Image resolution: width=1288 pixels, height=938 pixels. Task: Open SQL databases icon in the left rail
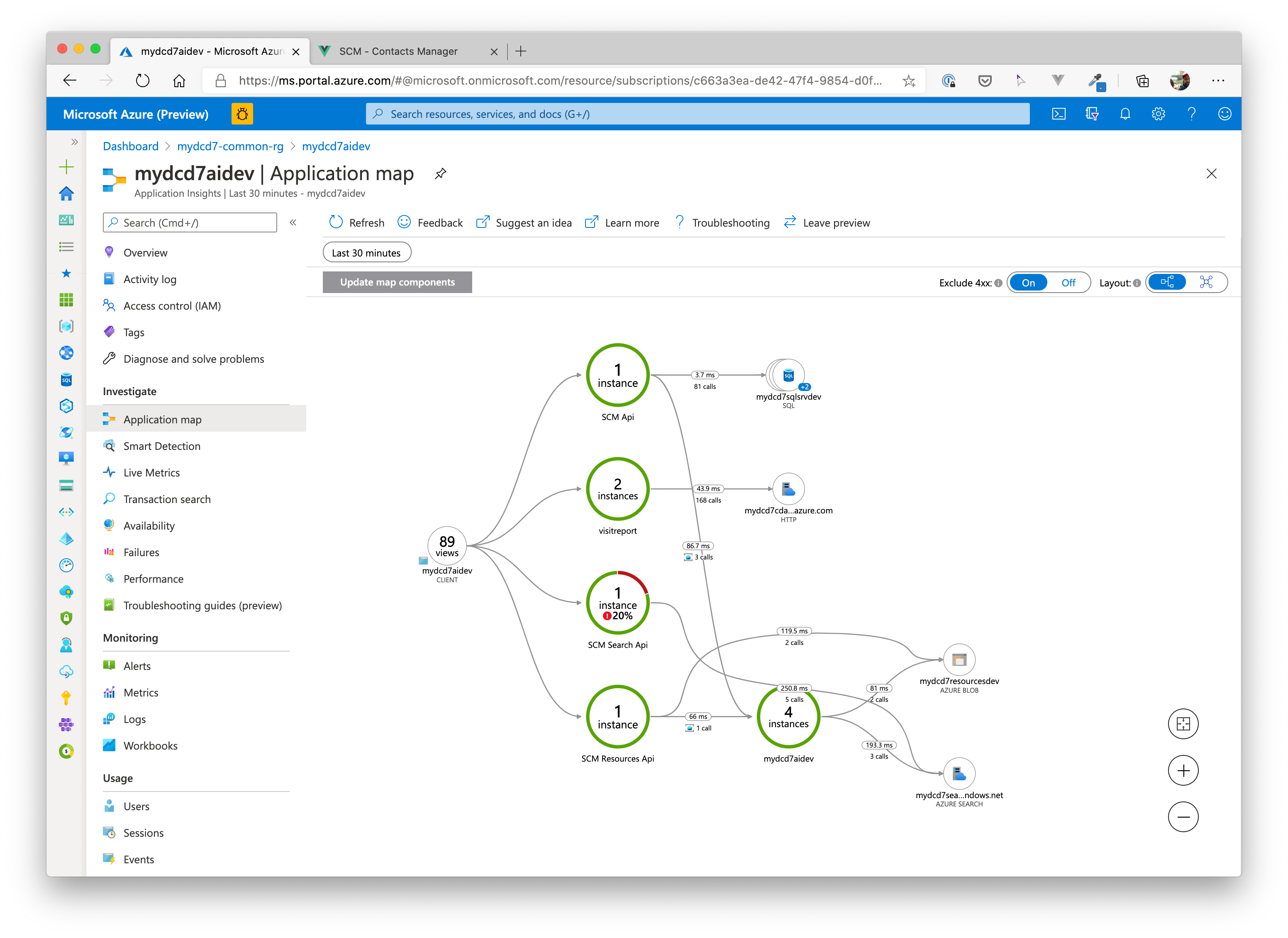click(x=66, y=379)
